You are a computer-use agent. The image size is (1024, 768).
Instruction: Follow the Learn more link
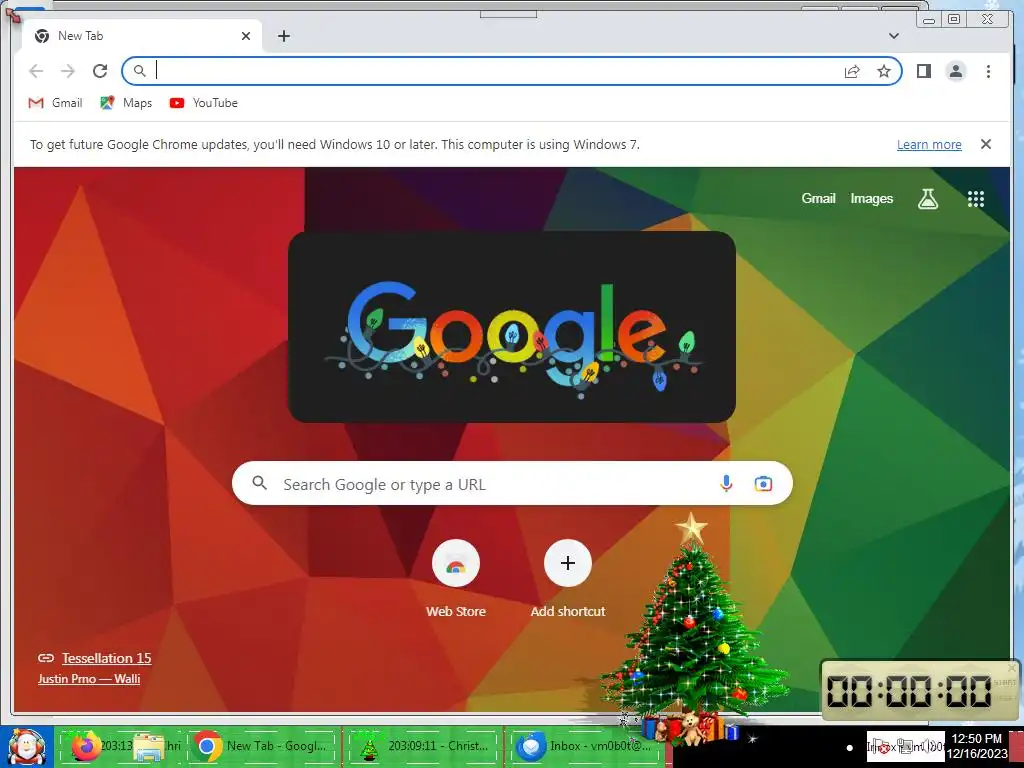click(x=929, y=144)
